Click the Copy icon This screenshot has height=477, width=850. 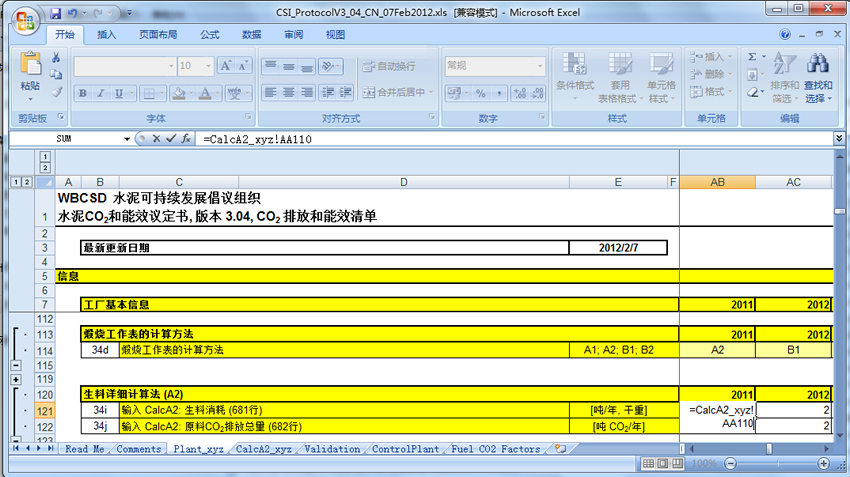coord(56,75)
